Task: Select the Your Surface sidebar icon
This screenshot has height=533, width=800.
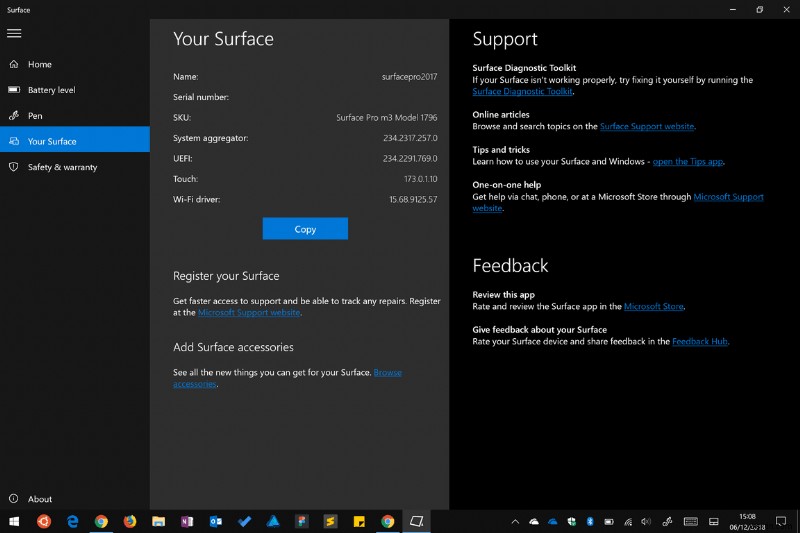Action: 13,141
